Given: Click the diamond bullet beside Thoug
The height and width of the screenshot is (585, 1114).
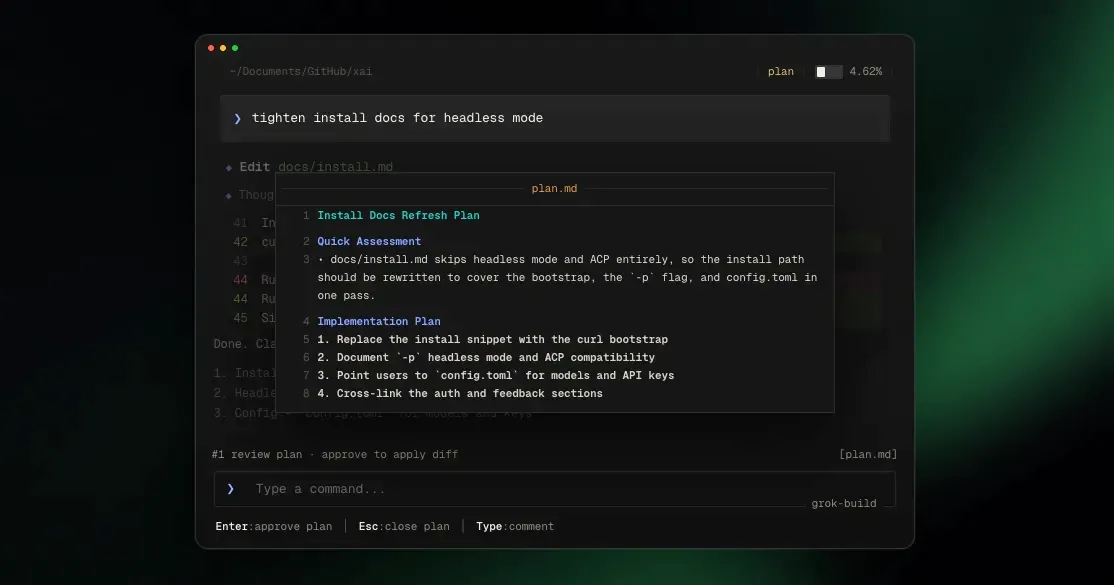Looking at the screenshot, I should click(228, 195).
